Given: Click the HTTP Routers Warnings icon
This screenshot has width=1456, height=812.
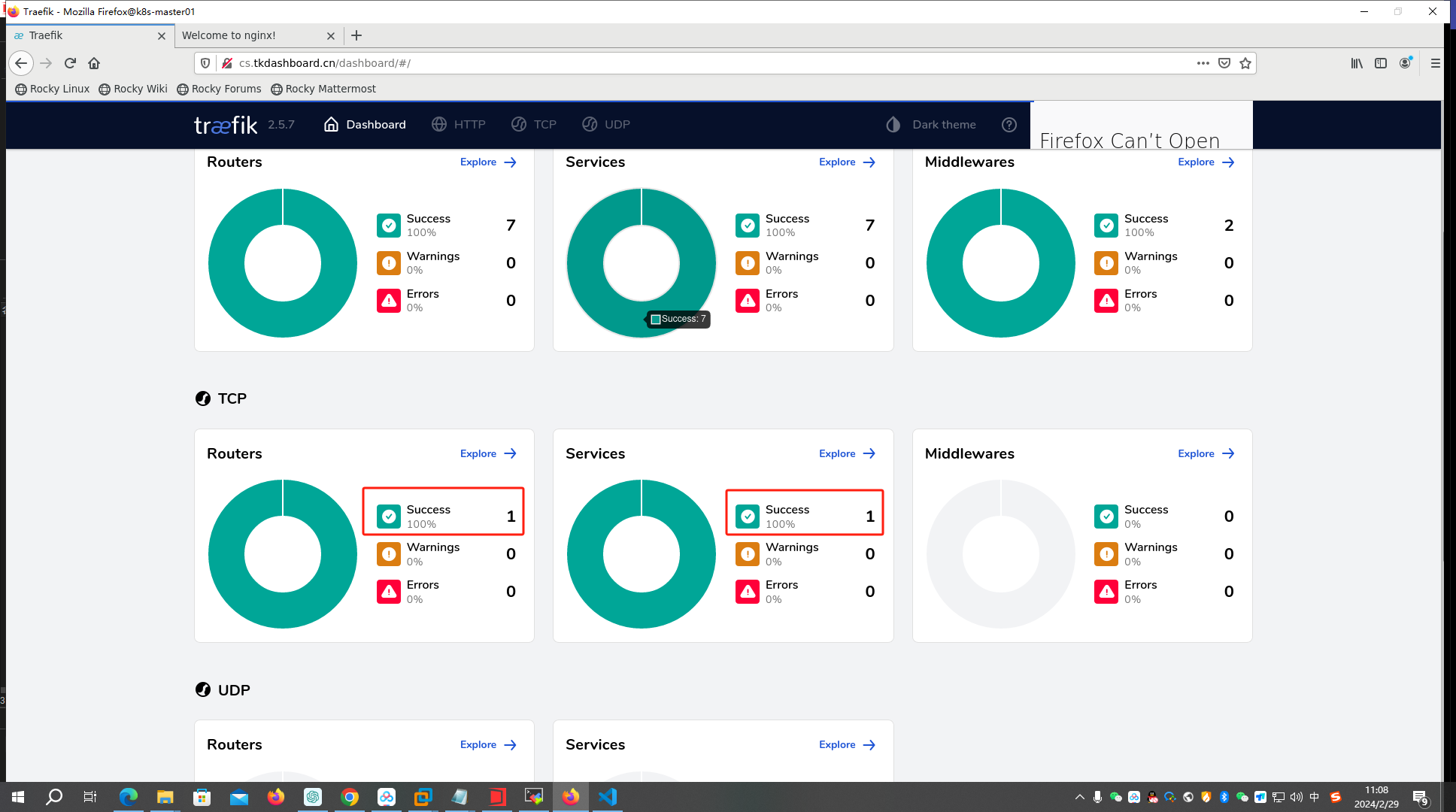Looking at the screenshot, I should 389,263.
